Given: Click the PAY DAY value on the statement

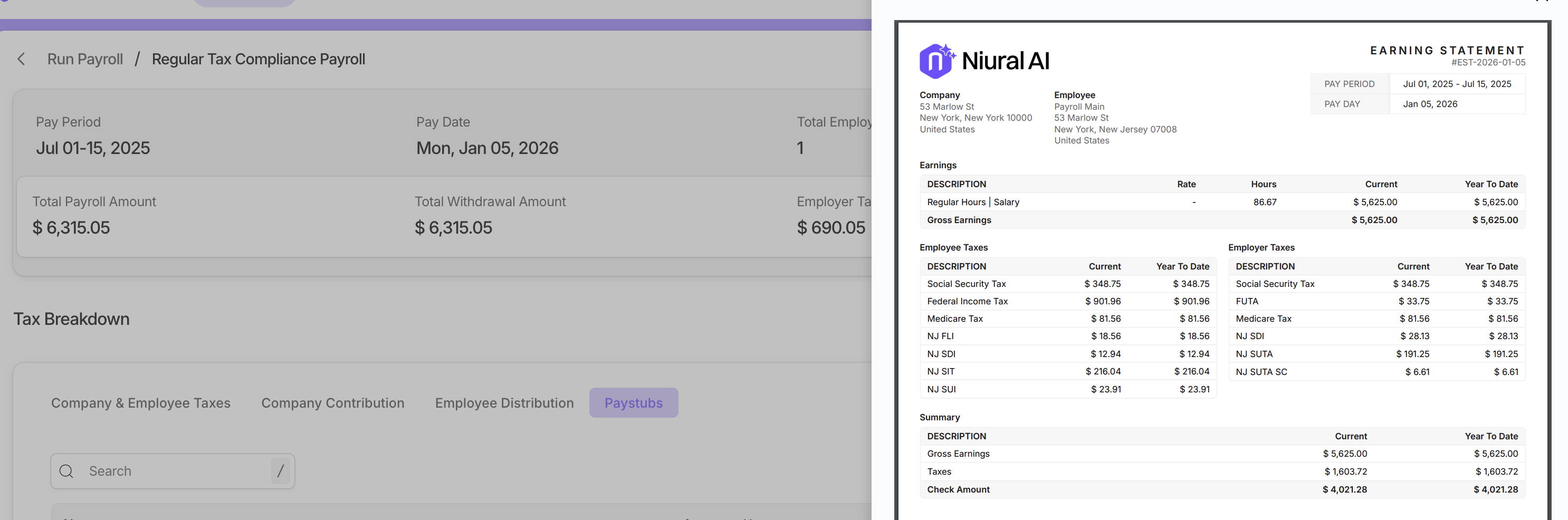Looking at the screenshot, I should (1430, 104).
